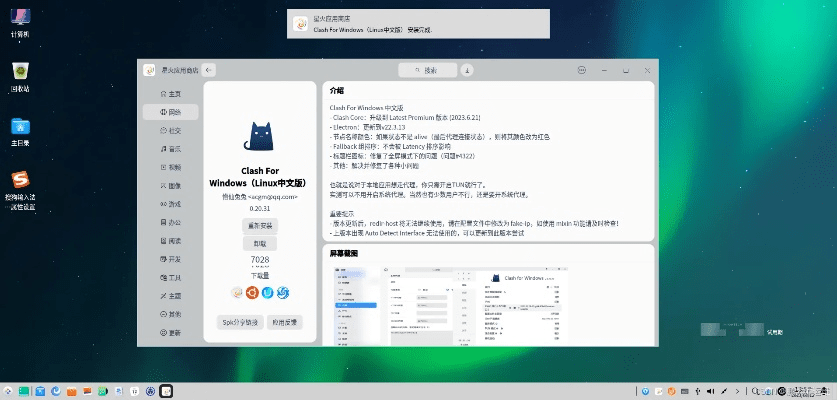Screen dimensions: 837x400
Task: Click the 屏幕截图 section heading
Action: click(x=344, y=253)
